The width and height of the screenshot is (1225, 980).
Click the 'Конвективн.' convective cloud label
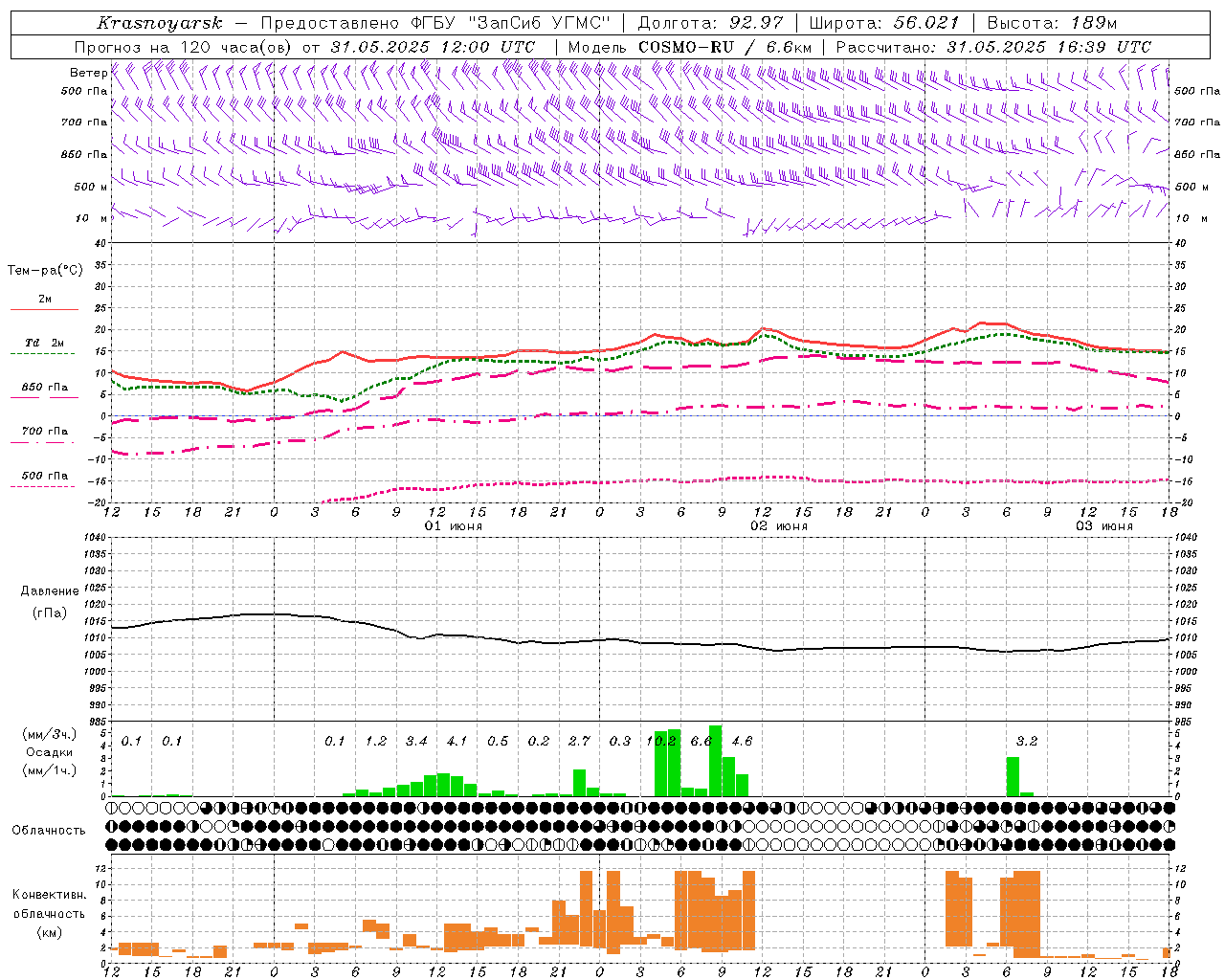pyautogui.click(x=49, y=895)
